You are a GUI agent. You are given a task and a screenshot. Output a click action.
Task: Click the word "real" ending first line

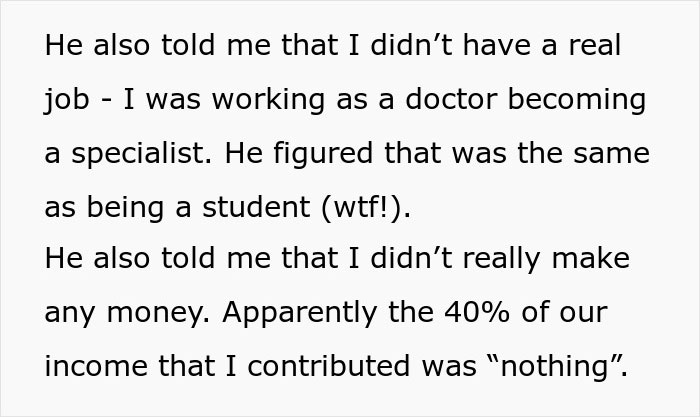coord(594,46)
